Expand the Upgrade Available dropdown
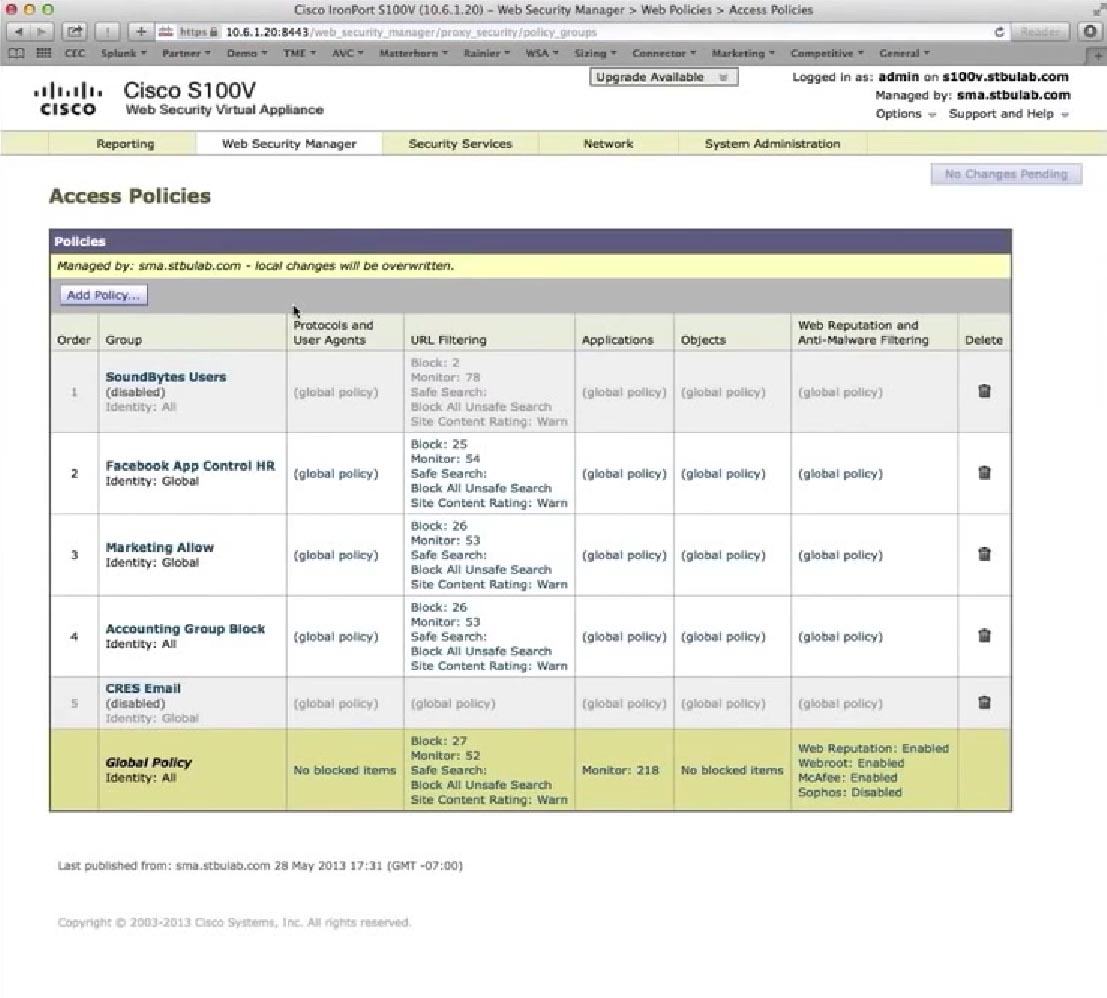This screenshot has height=998, width=1107. point(664,77)
